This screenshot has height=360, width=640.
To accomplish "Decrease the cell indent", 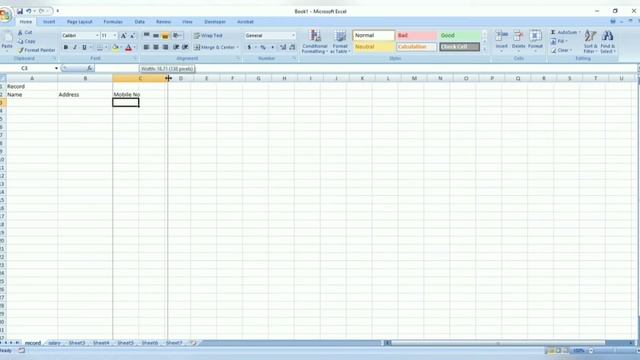I will coord(176,47).
